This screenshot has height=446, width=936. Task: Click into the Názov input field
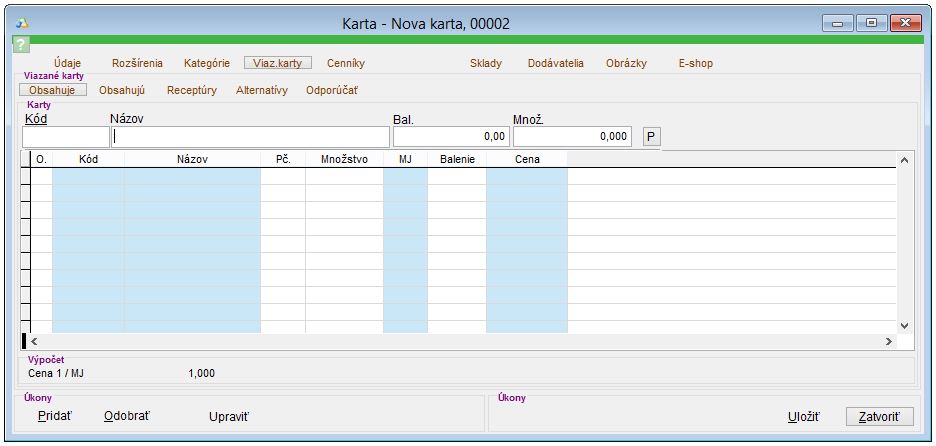point(250,137)
